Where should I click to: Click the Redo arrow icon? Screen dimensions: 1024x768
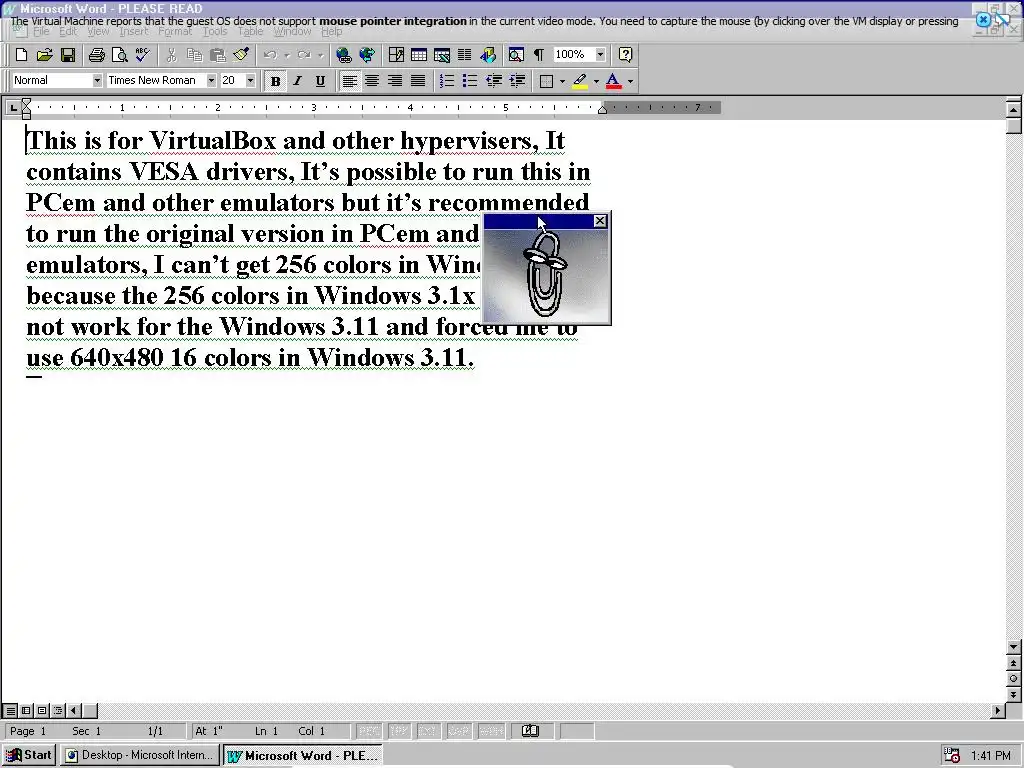[304, 55]
